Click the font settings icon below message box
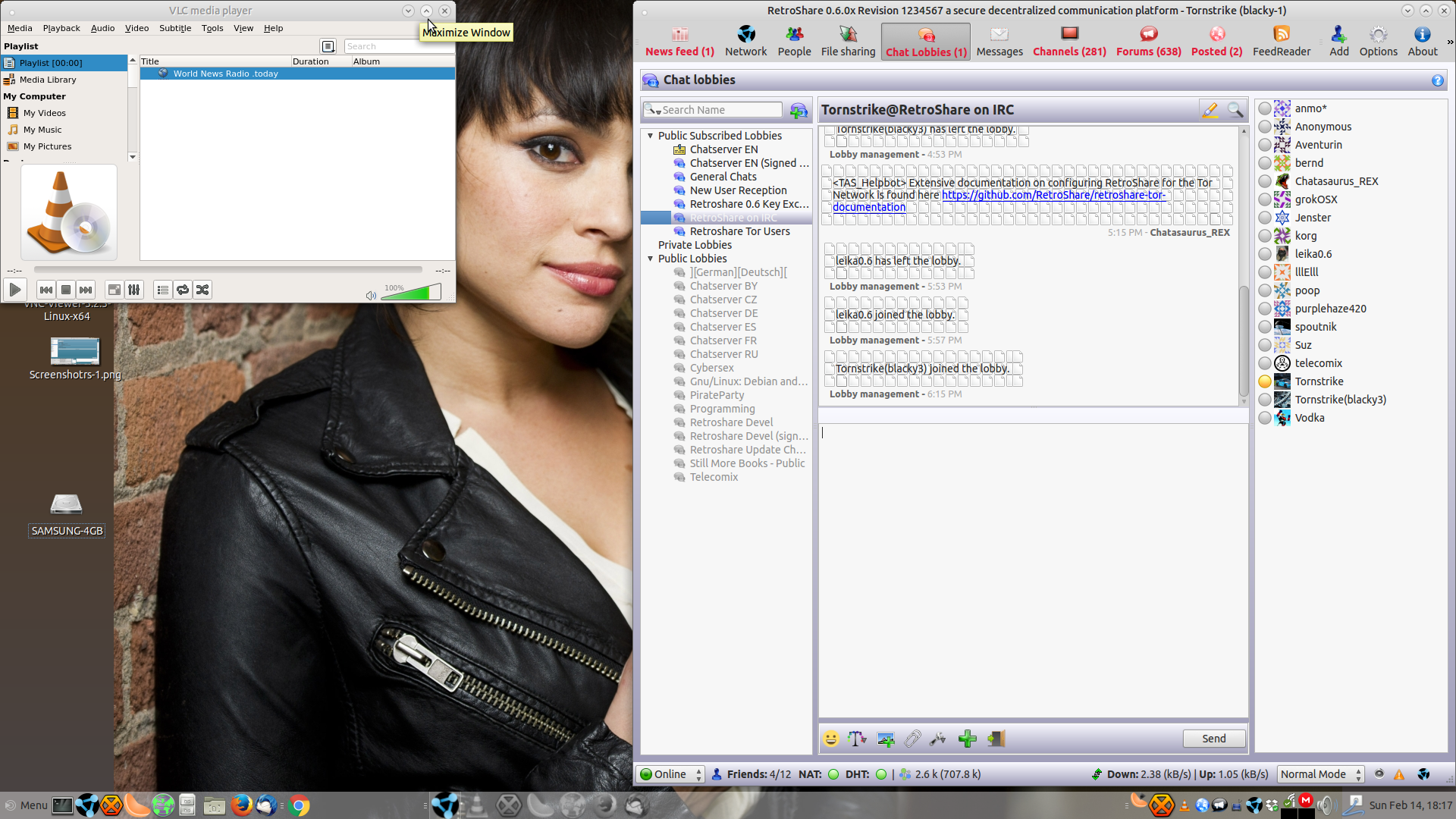 pos(857,739)
